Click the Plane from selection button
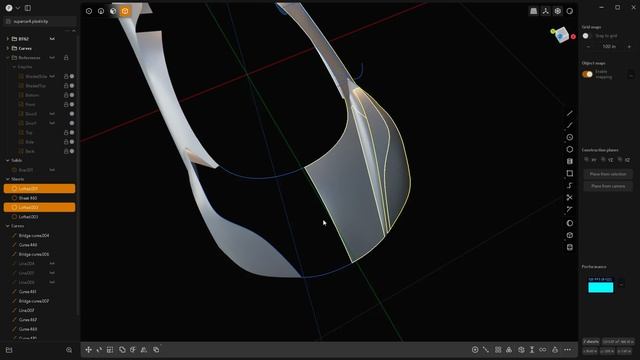Screen dimensions: 640x360 pos(608,174)
